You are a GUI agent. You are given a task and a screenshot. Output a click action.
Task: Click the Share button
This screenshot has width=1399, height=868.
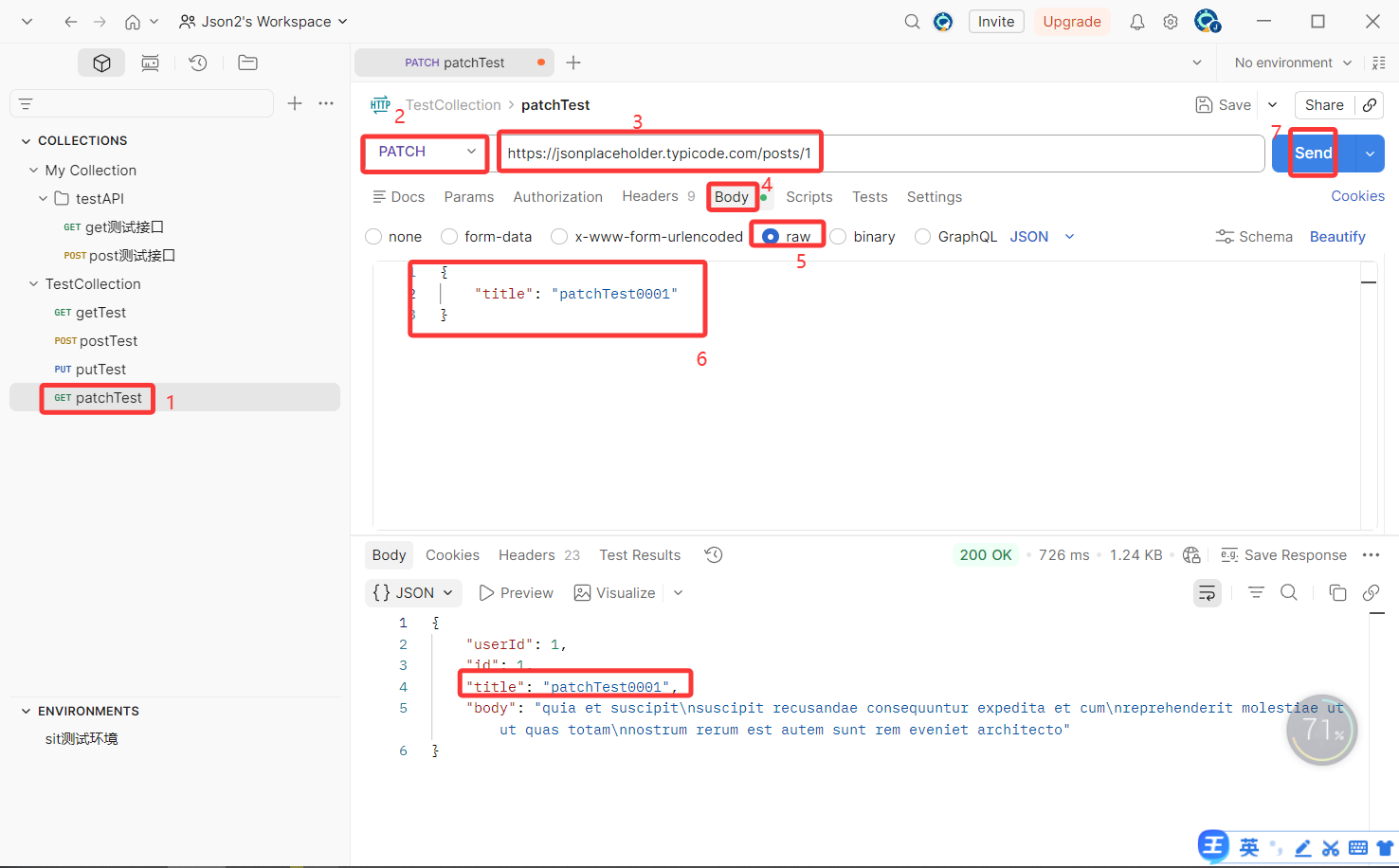coord(1324,105)
